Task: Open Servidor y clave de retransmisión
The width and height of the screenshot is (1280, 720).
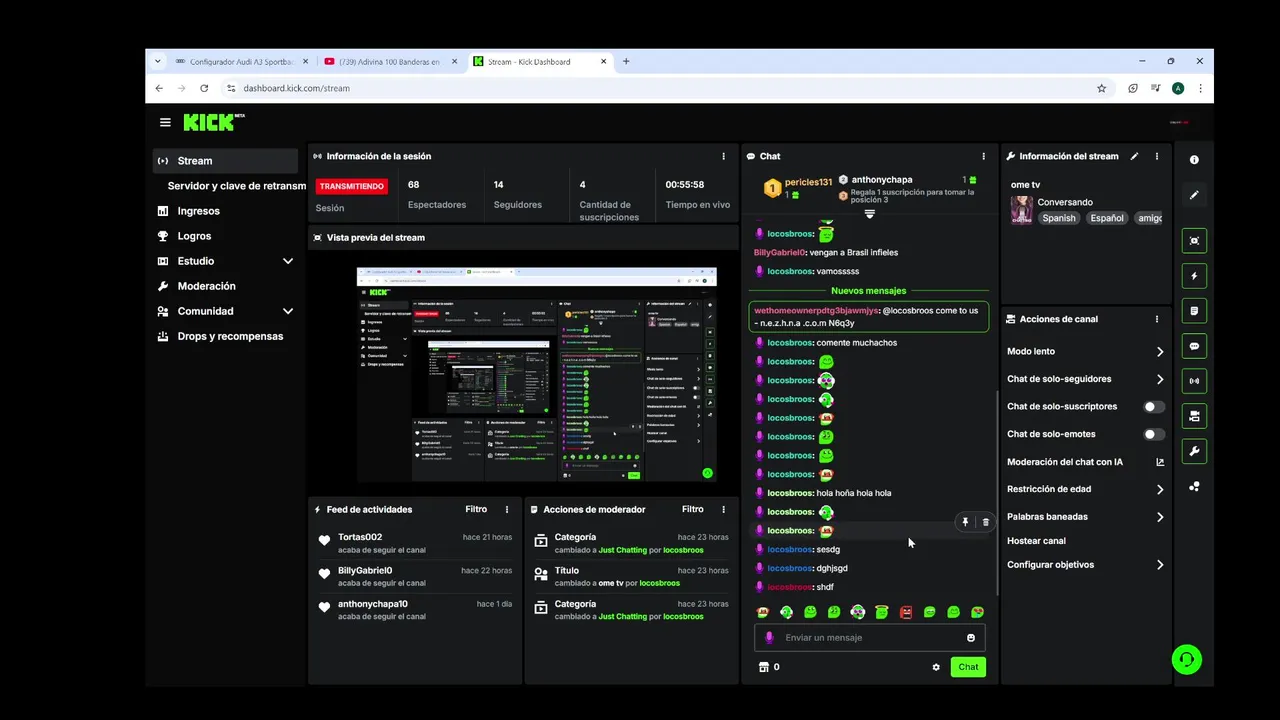Action: pos(237,186)
